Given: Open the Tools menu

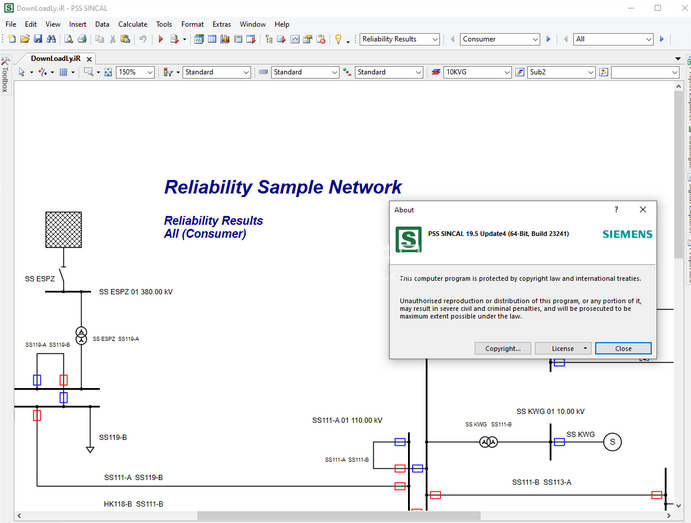Looking at the screenshot, I should click(x=164, y=24).
